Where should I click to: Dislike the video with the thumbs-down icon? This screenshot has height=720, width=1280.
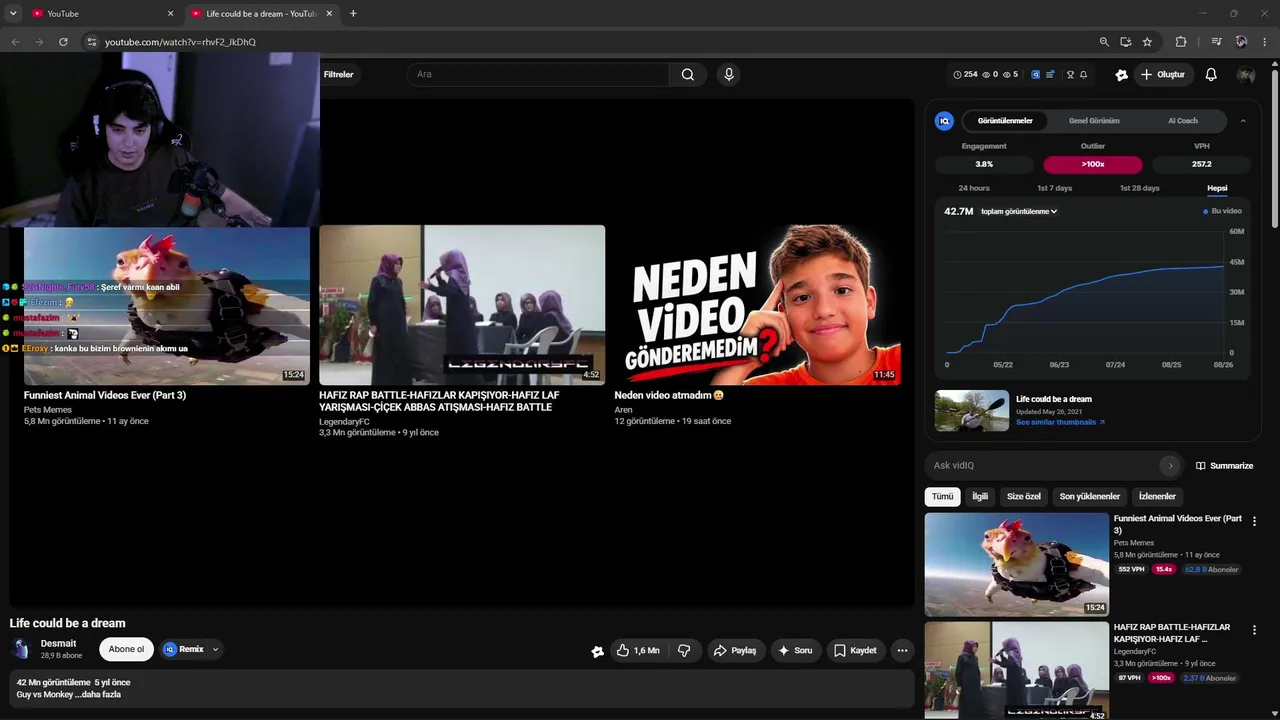[684, 650]
